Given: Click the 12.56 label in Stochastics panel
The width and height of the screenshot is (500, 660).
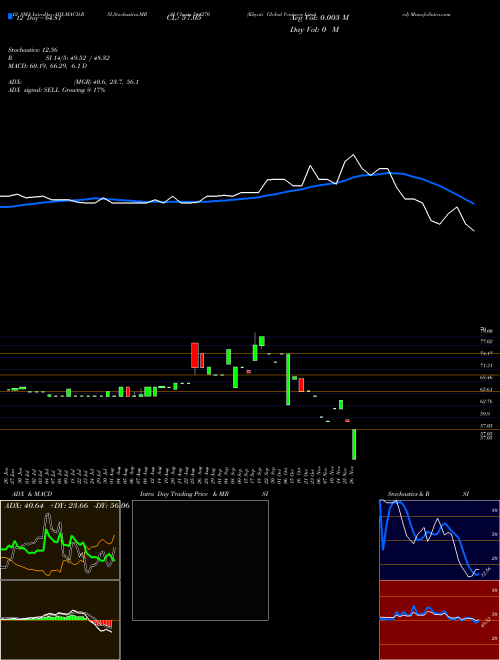Looking at the screenshot, I should [485, 571].
